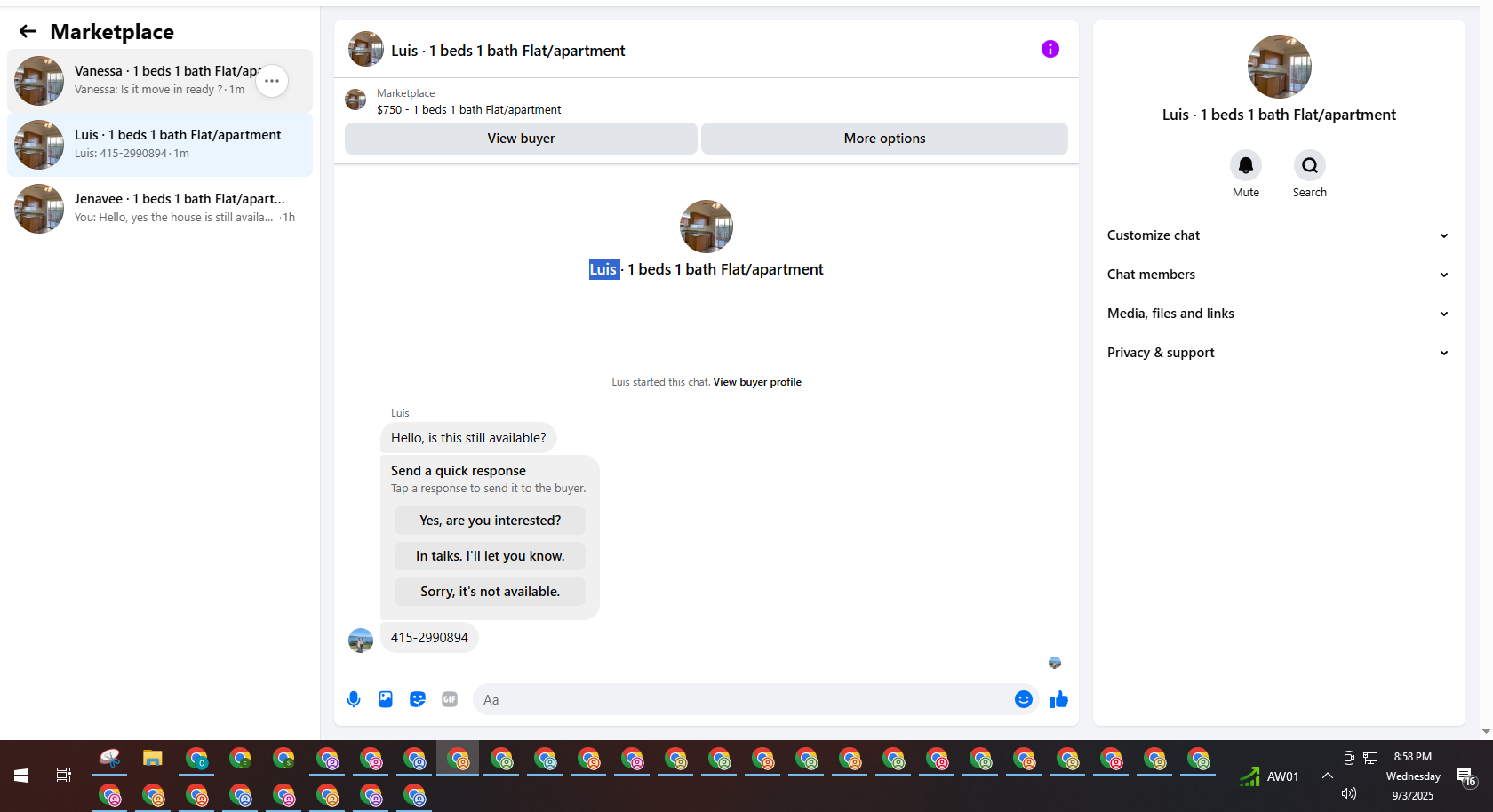Click the View buyer button

point(521,139)
